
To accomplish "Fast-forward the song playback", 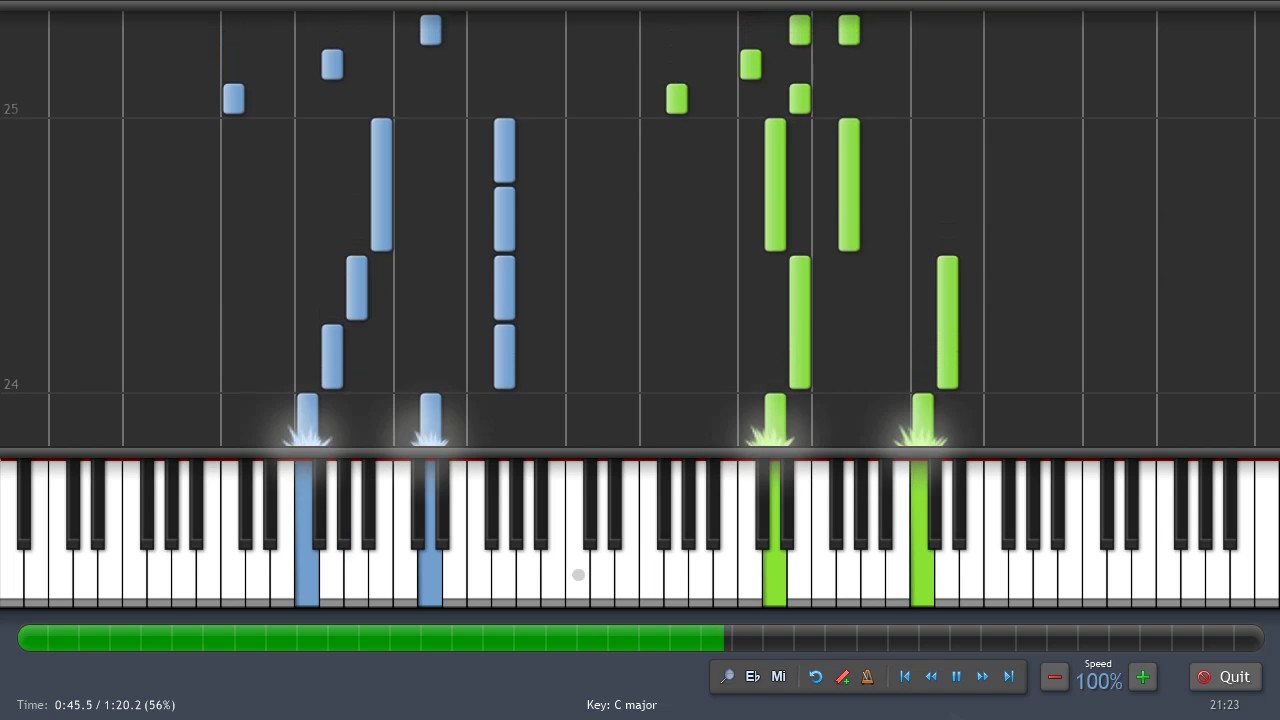I will point(982,677).
